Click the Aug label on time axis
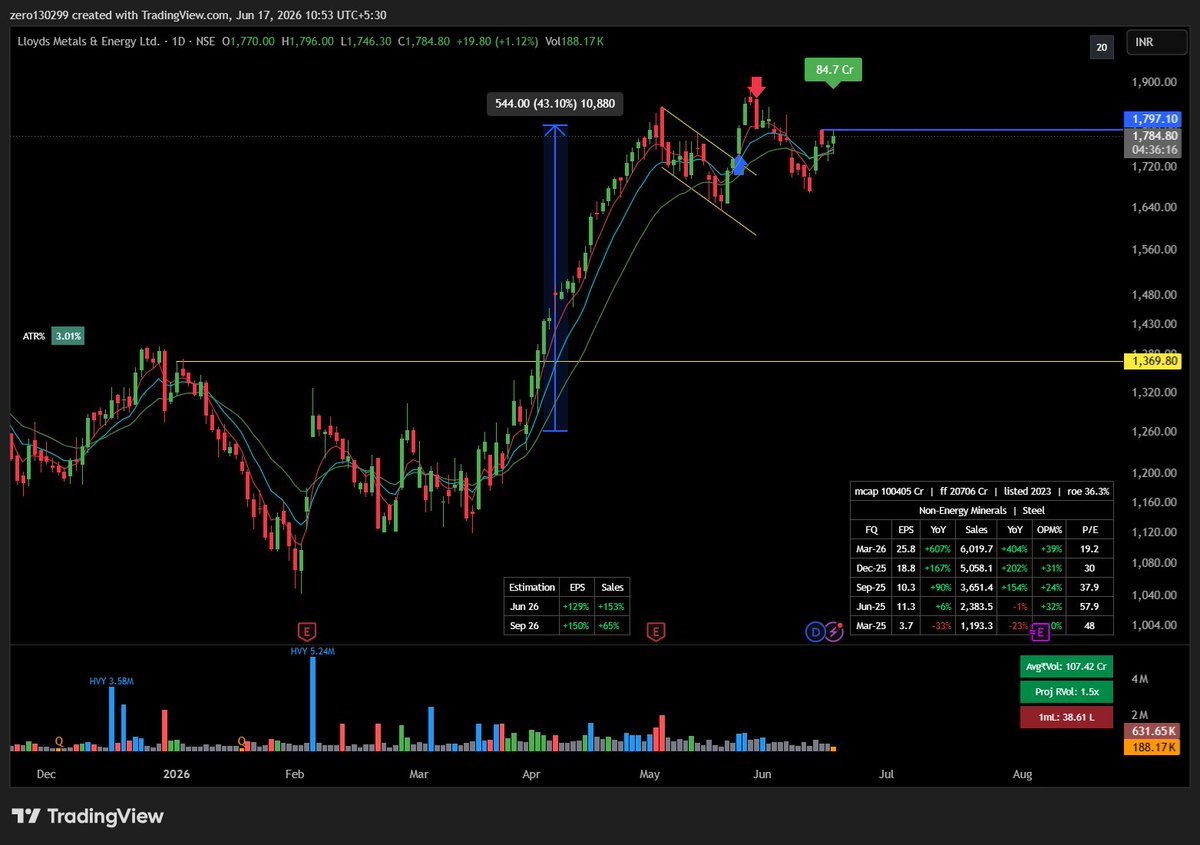 [x=1022, y=774]
